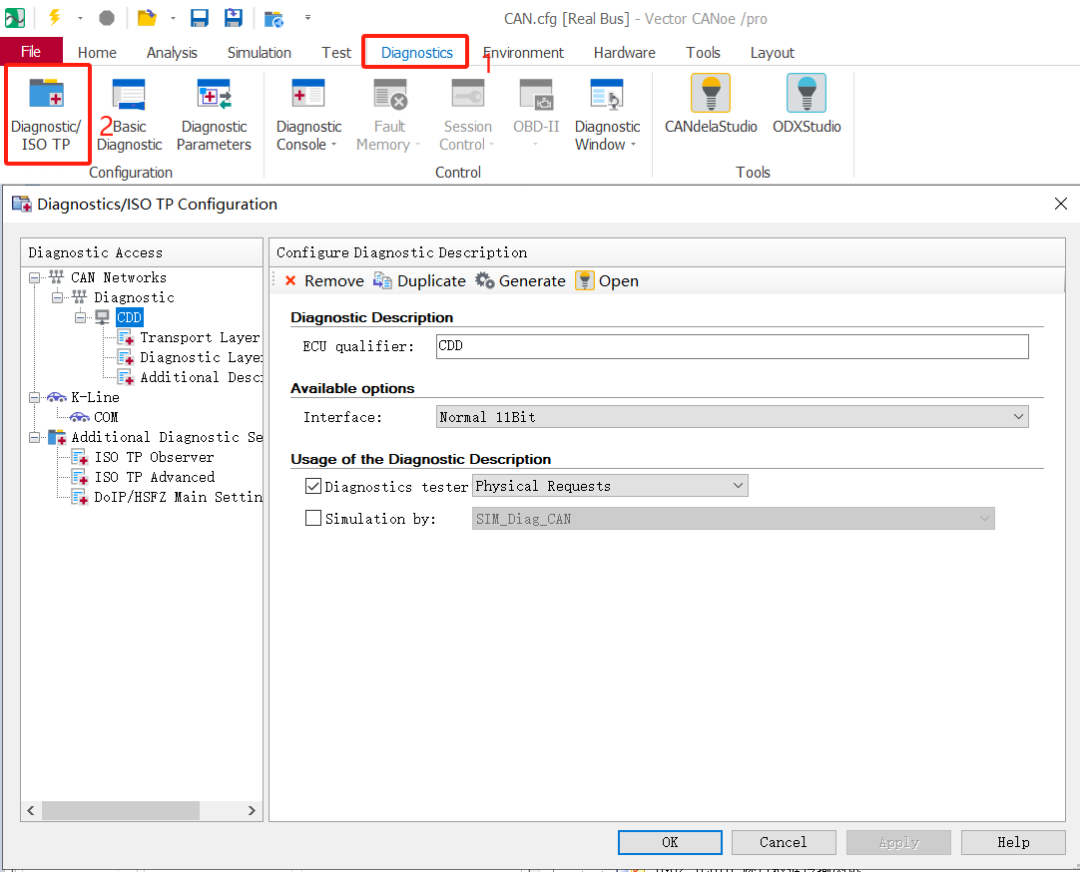The height and width of the screenshot is (872, 1080).
Task: Switch to the Simulation ribbon tab
Action: tap(259, 53)
